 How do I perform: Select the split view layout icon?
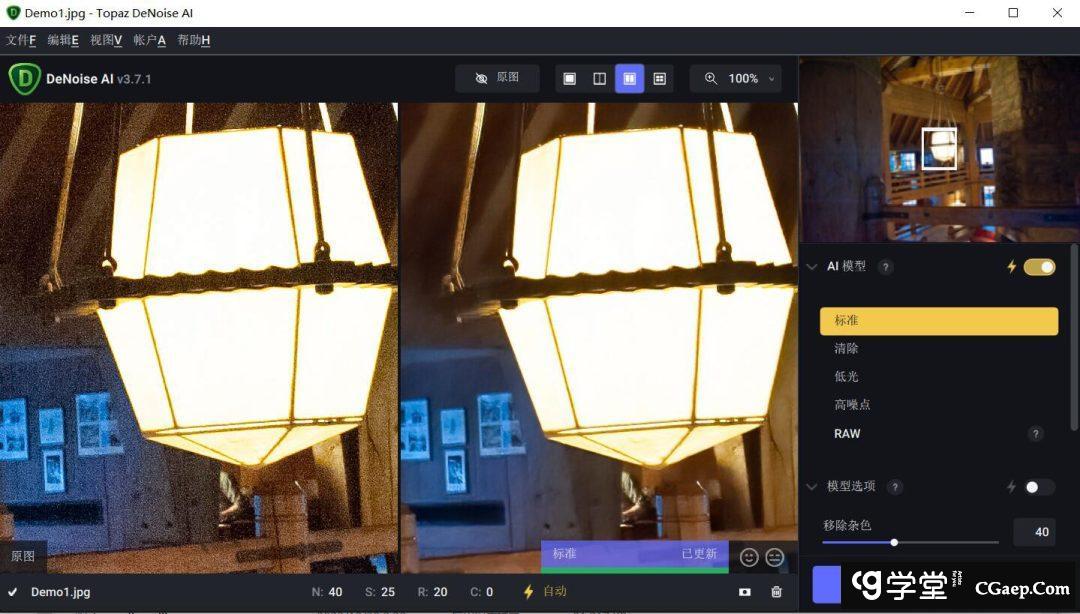tap(600, 79)
